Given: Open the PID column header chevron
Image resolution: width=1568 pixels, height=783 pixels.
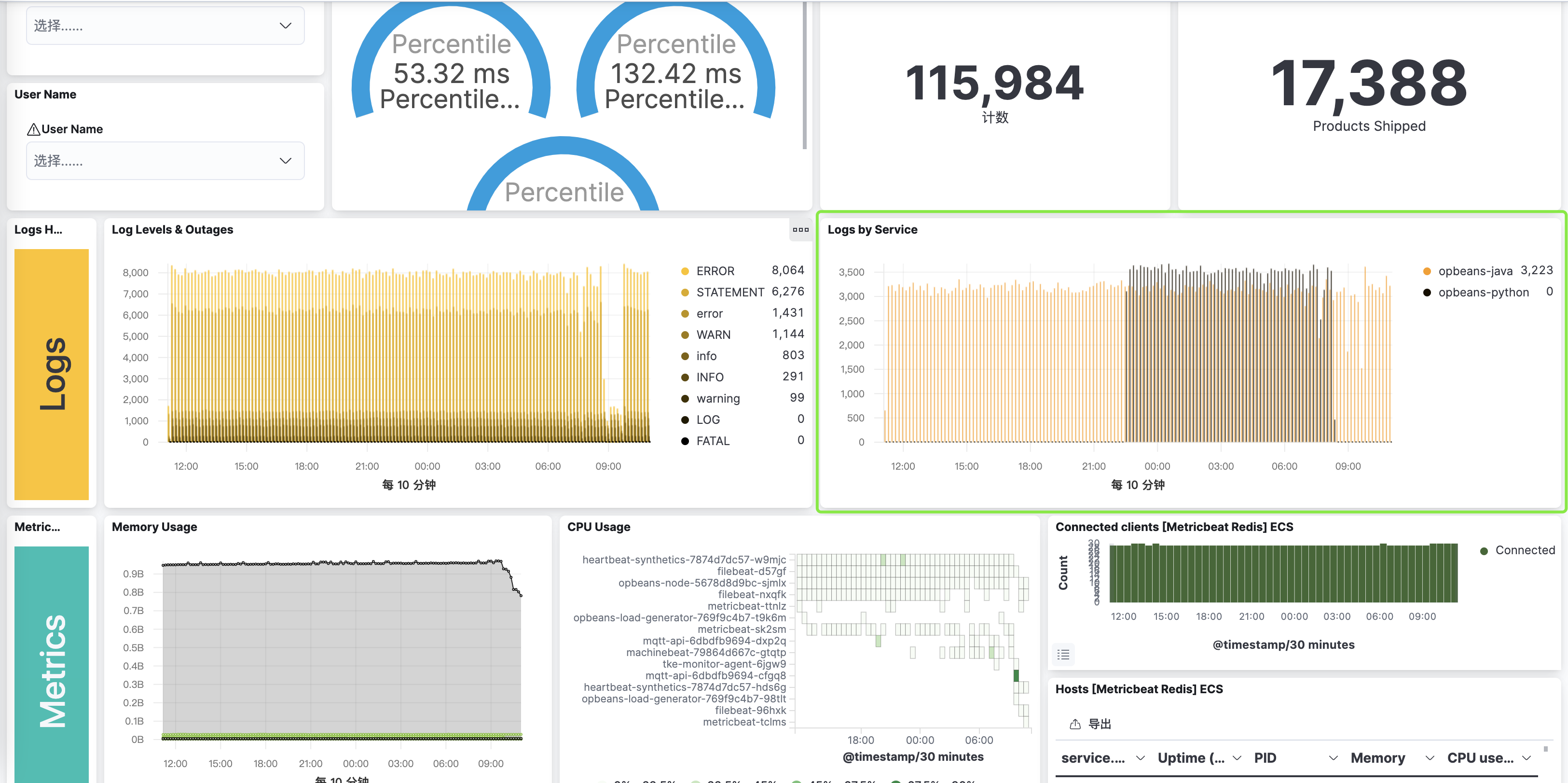Looking at the screenshot, I should click(1333, 758).
